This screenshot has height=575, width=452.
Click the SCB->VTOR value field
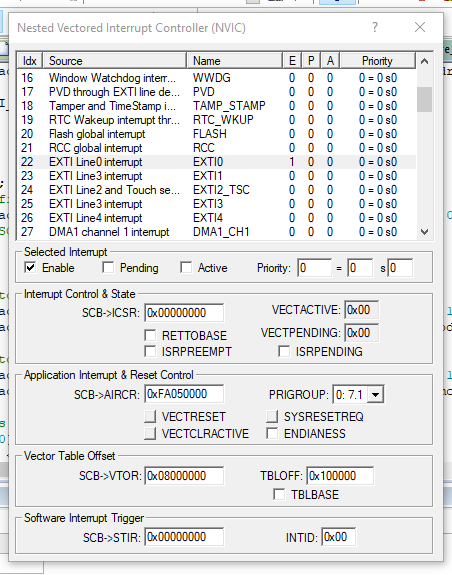(184, 476)
